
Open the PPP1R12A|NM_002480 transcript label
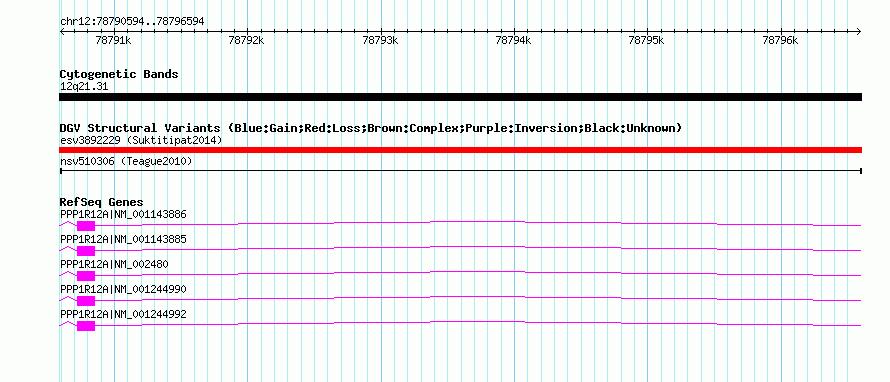(114, 265)
